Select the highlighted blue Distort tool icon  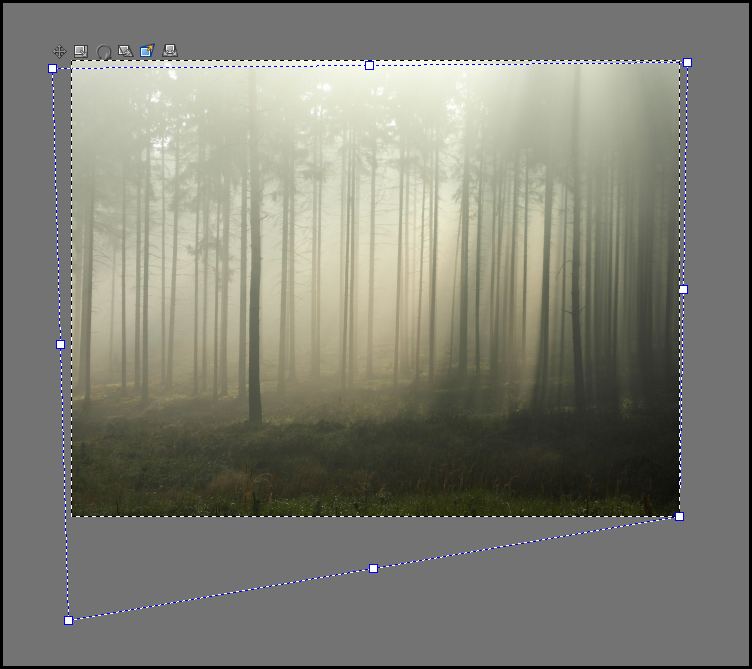click(147, 51)
